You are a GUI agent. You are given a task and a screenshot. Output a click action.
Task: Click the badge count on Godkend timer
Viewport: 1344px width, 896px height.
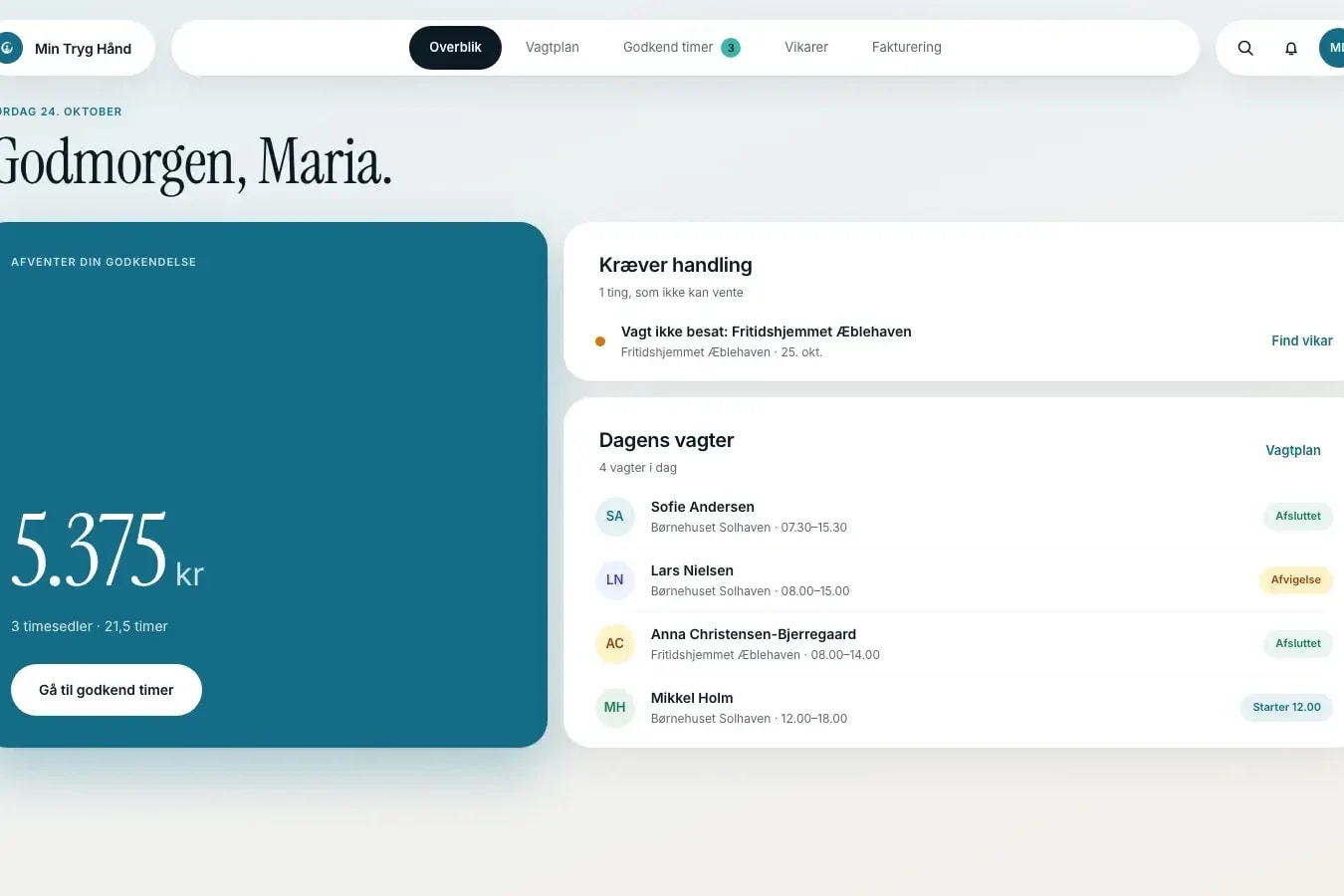pyautogui.click(x=731, y=48)
